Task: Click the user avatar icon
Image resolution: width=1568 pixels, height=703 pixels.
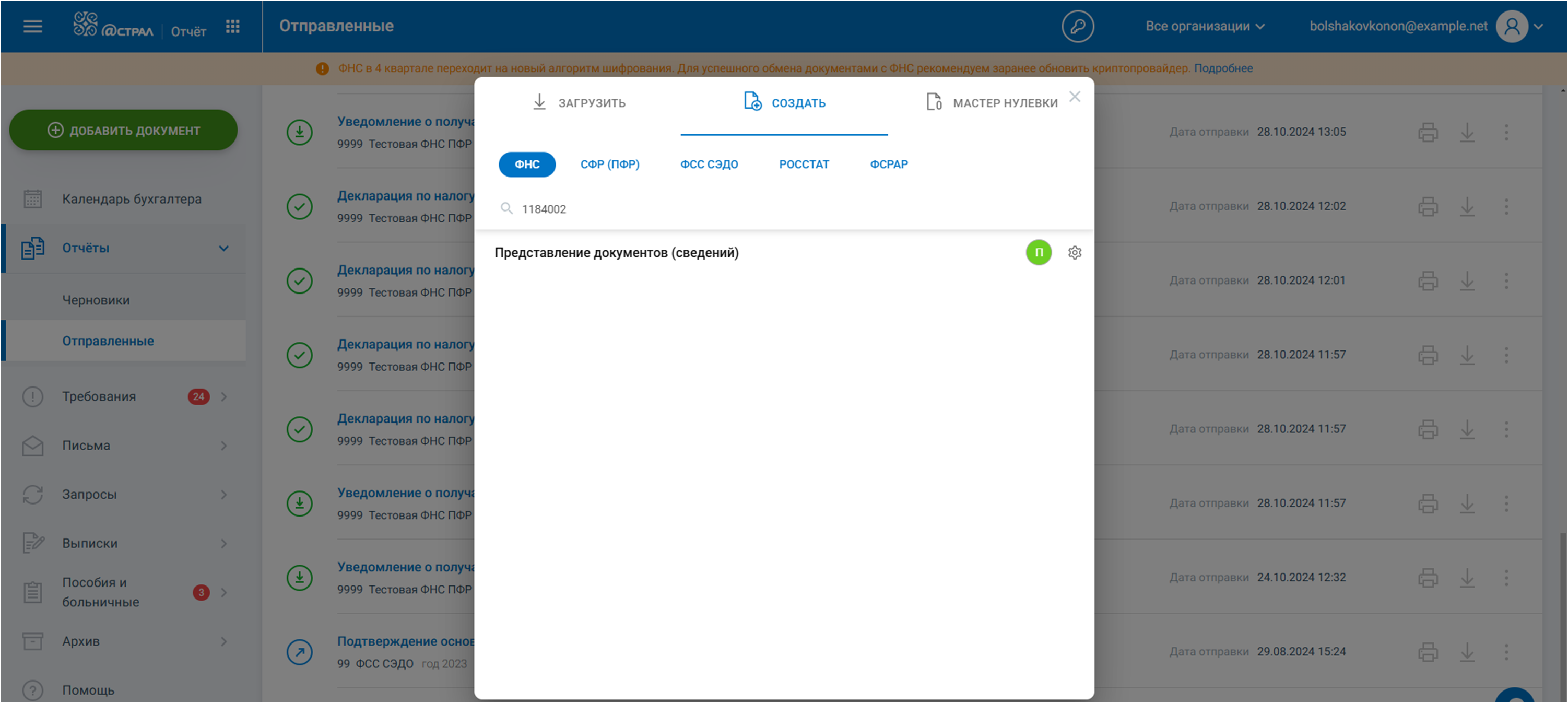Action: pyautogui.click(x=1512, y=27)
